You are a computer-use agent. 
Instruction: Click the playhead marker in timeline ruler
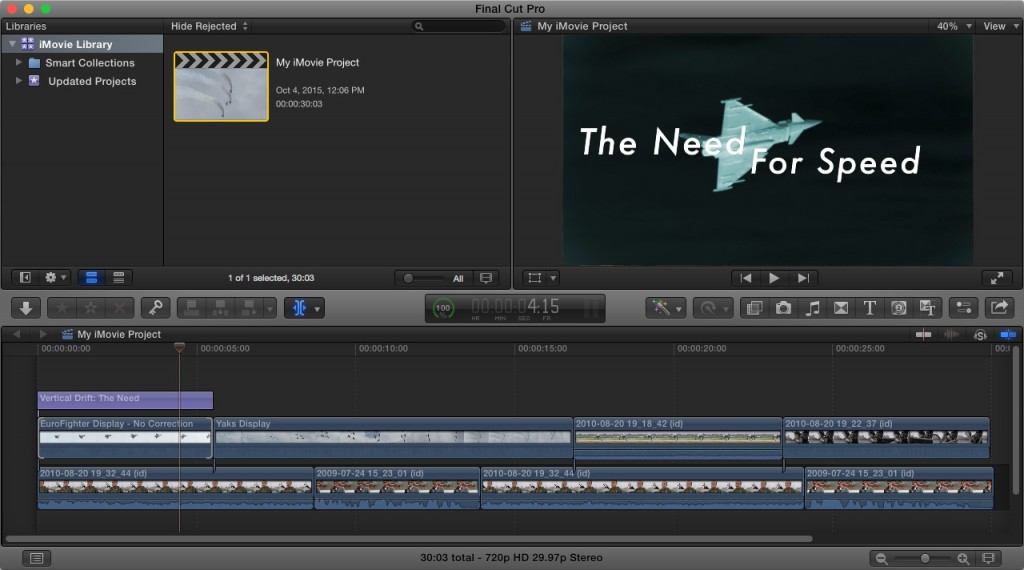coord(180,348)
